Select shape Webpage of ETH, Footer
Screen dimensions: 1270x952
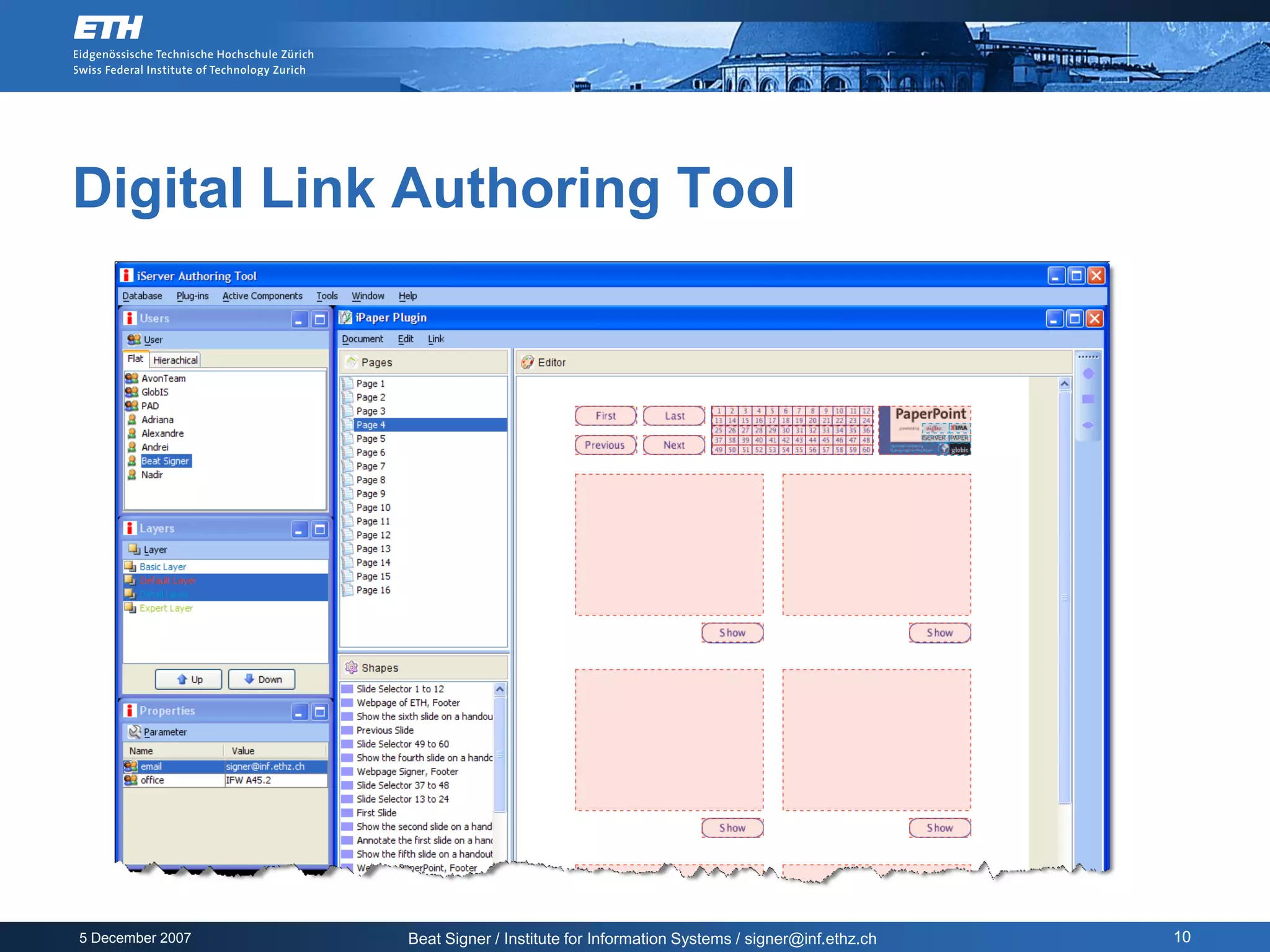(408, 703)
